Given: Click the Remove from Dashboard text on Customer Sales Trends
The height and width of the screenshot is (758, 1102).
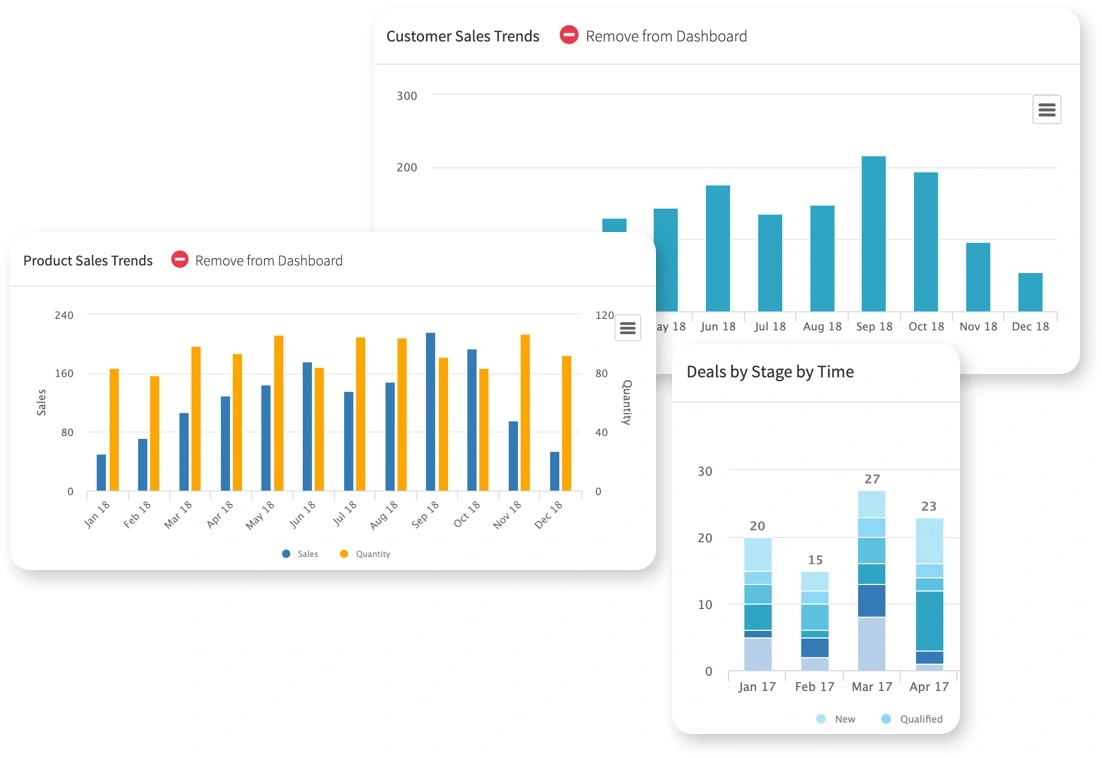Looking at the screenshot, I should (x=666, y=36).
